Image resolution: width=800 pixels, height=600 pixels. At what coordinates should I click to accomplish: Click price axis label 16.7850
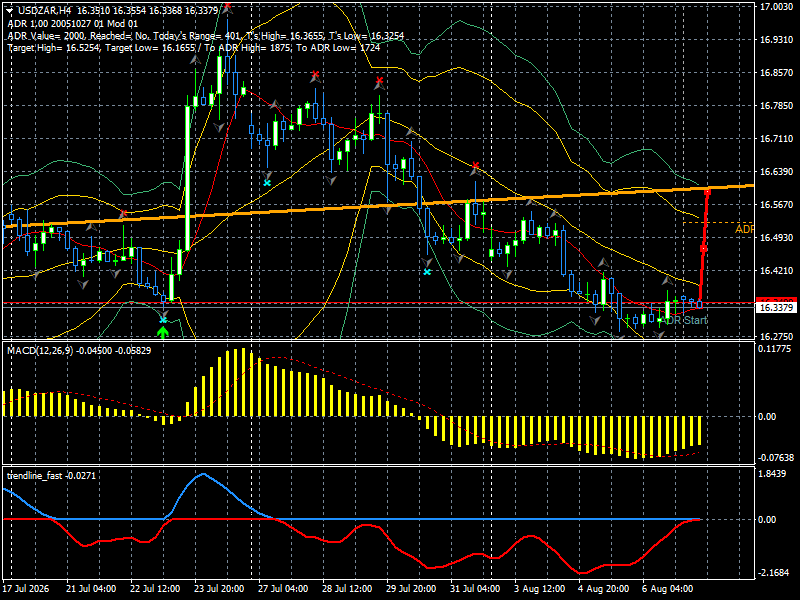pos(777,106)
